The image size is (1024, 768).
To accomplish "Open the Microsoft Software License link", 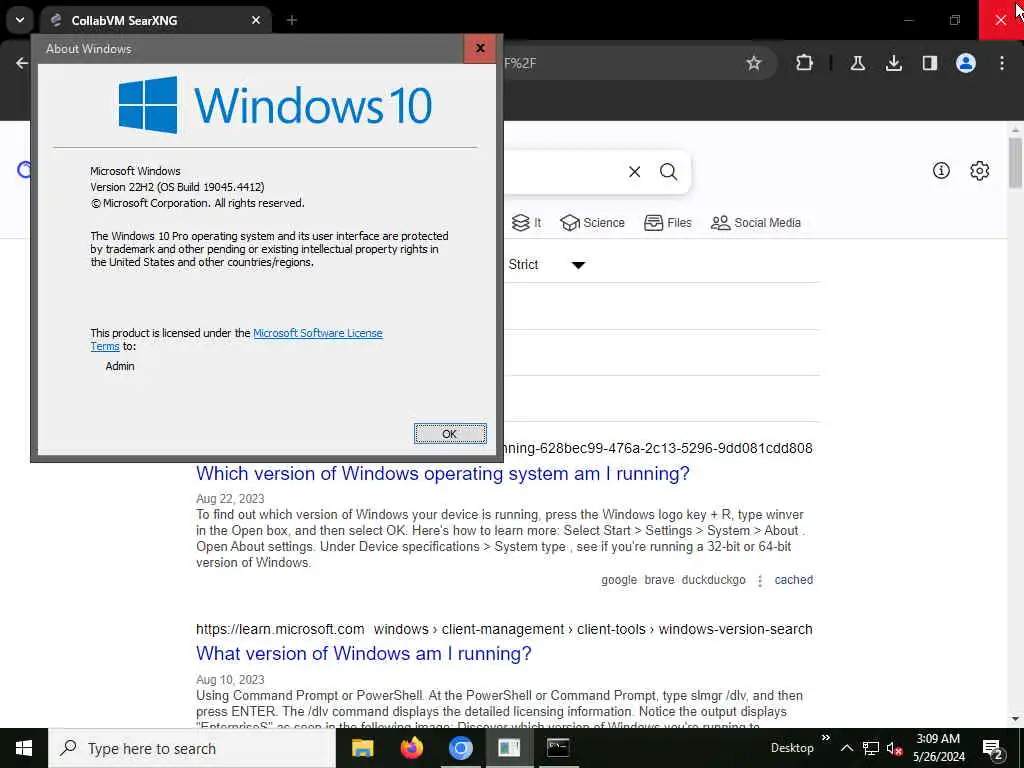I will pos(318,333).
